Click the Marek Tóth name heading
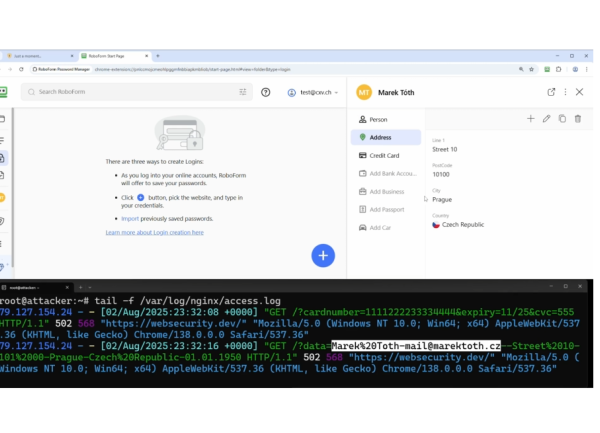The image size is (600, 433). [x=396, y=93]
